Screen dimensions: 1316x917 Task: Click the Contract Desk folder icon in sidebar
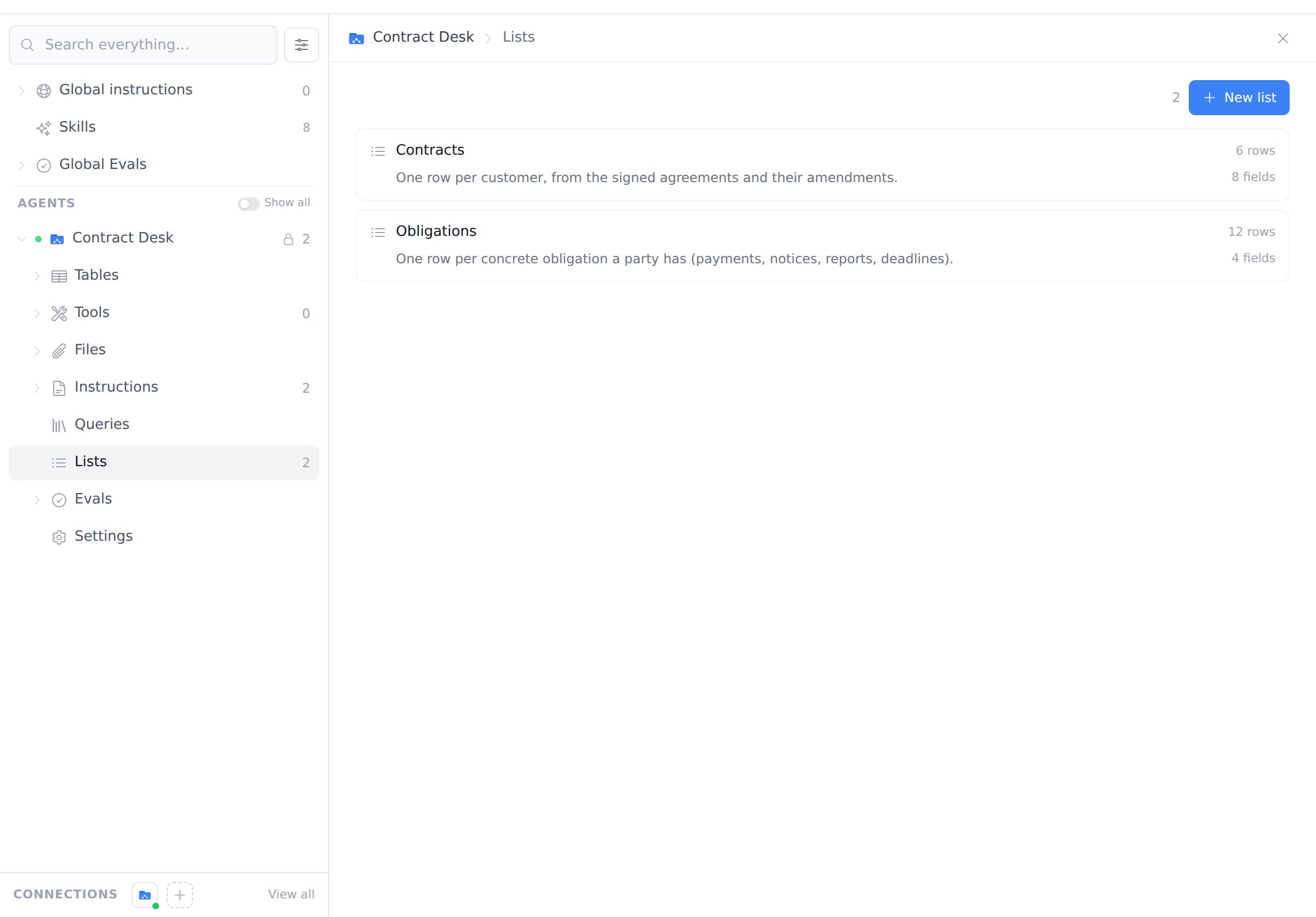[56, 239]
